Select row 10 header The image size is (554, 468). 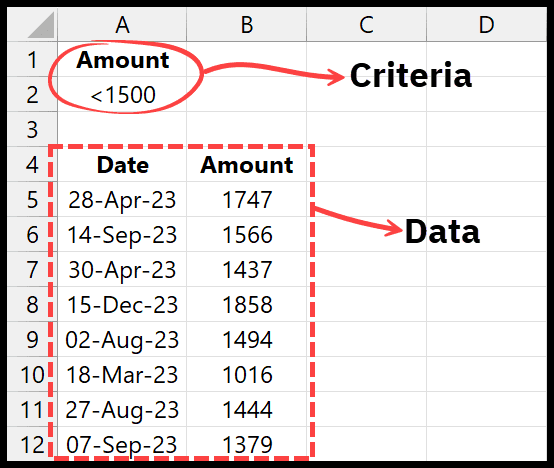point(32,374)
